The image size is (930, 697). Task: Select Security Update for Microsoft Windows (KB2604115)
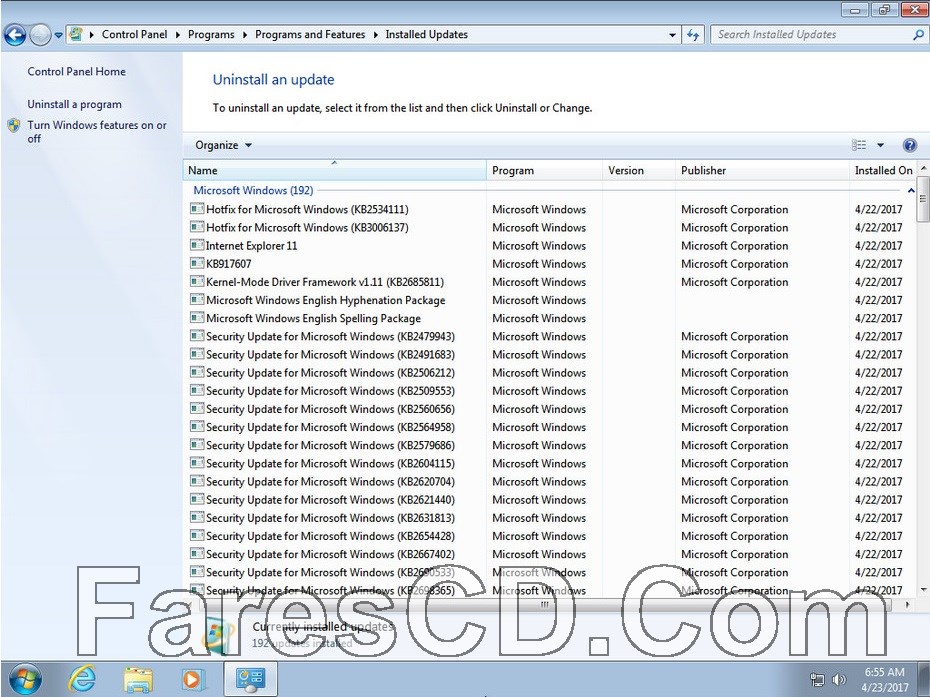coord(330,463)
